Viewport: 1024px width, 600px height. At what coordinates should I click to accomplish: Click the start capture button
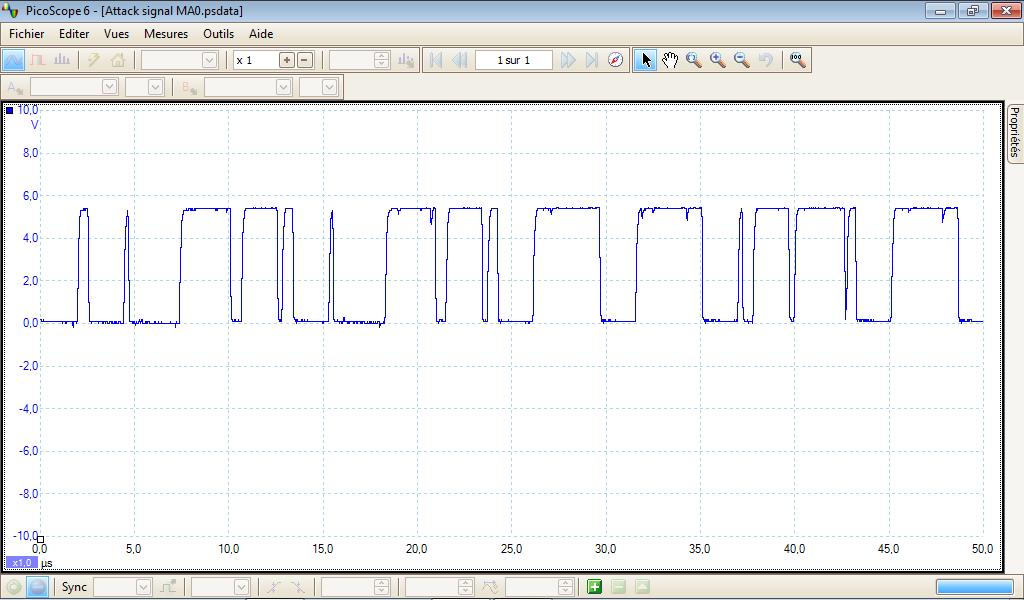[x=14, y=587]
